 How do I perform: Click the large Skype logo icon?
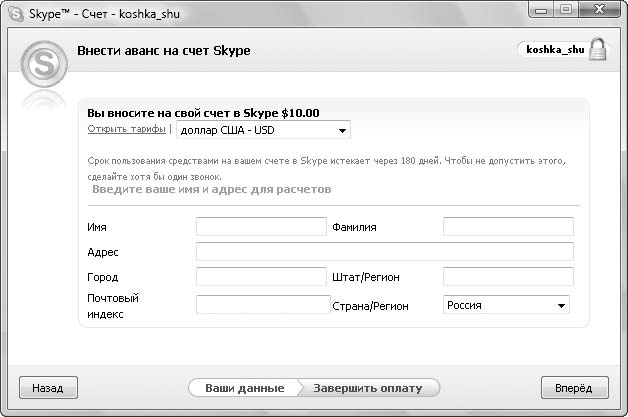click(44, 64)
